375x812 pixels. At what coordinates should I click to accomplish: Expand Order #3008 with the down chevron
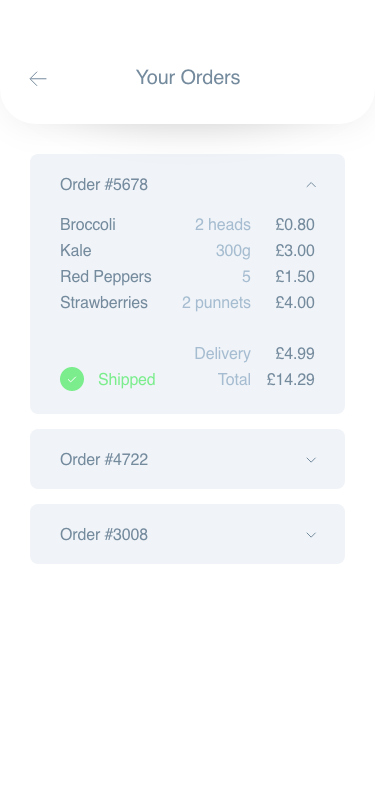(311, 535)
